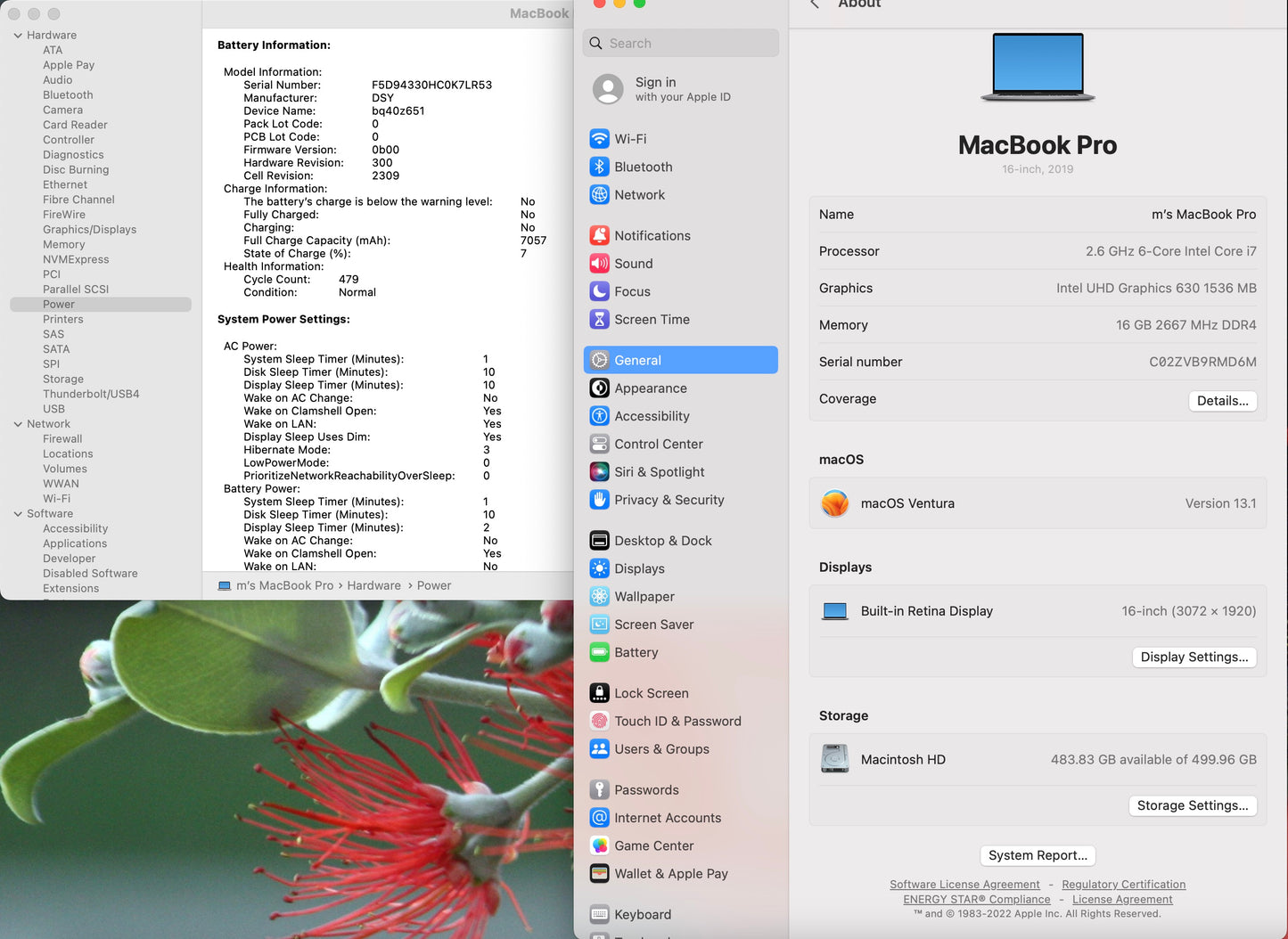Open Touch ID & Password settings
The height and width of the screenshot is (939, 1288).
[677, 721]
